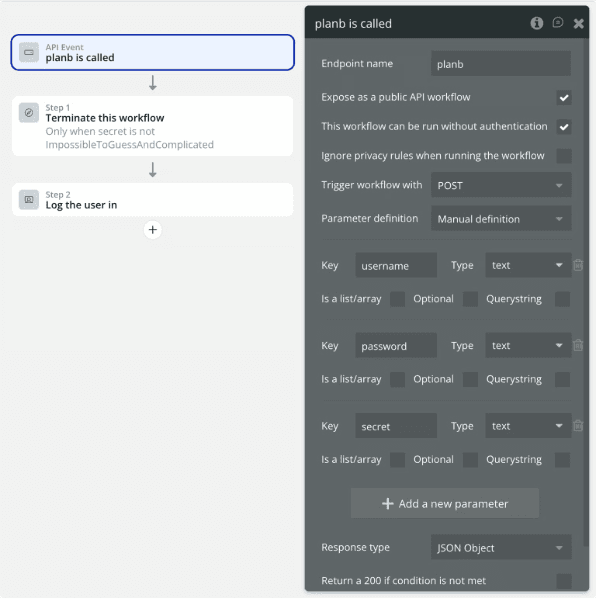This screenshot has height=599, width=596.
Task: Check Is a list/array for username
Action: point(397,299)
